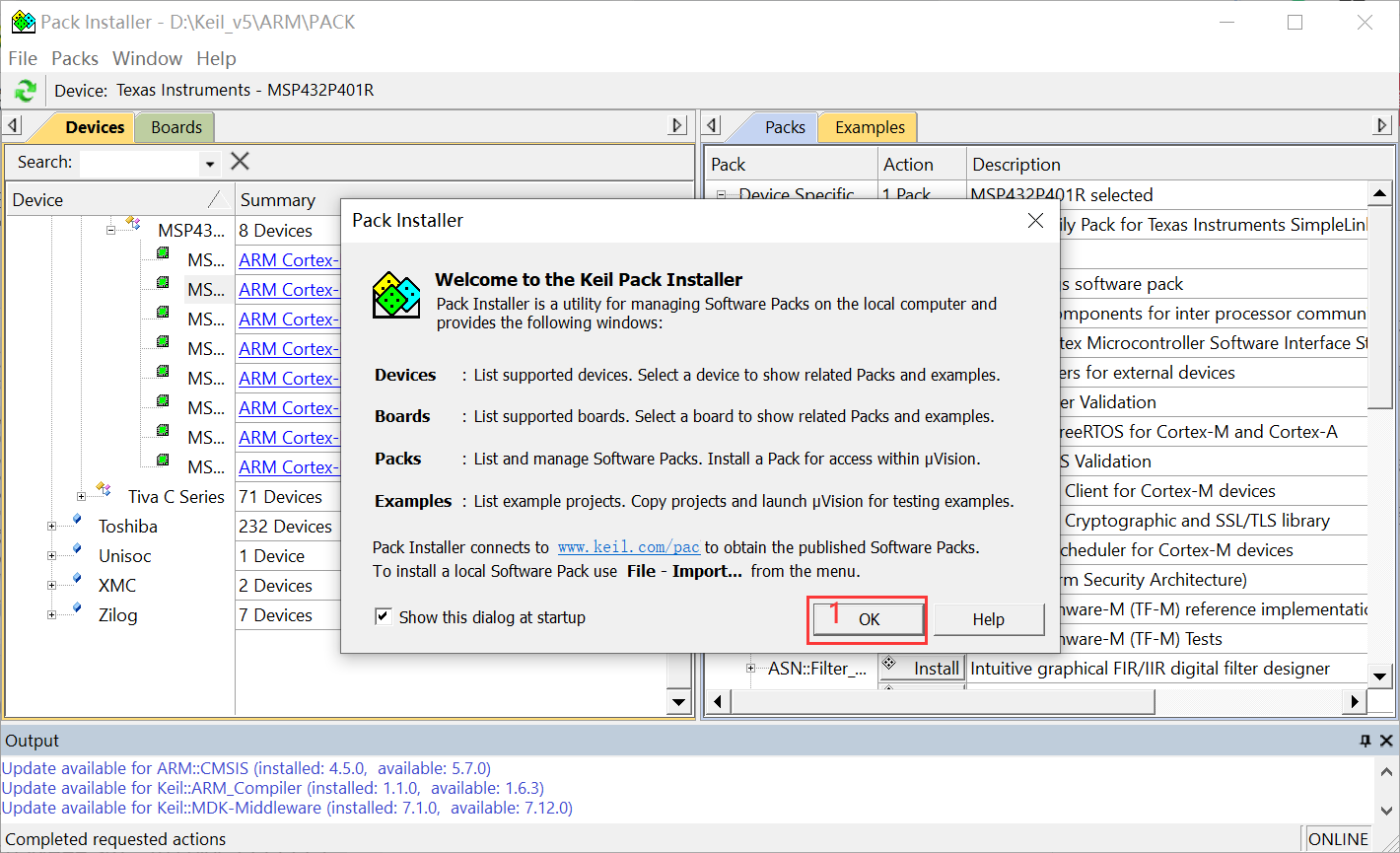Click the right arrow after Boards tab
This screenshot has width=1400, height=853.
[677, 126]
